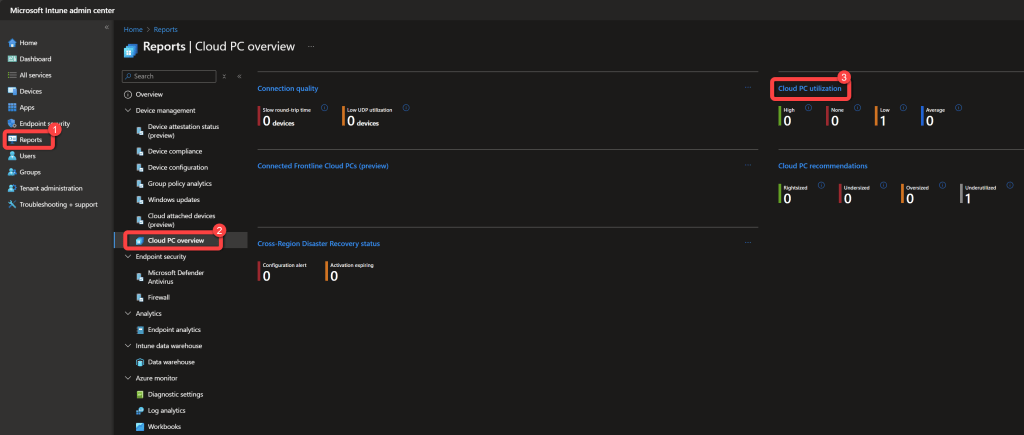Collapse the Device management section
The width and height of the screenshot is (1024, 435).
click(x=127, y=110)
